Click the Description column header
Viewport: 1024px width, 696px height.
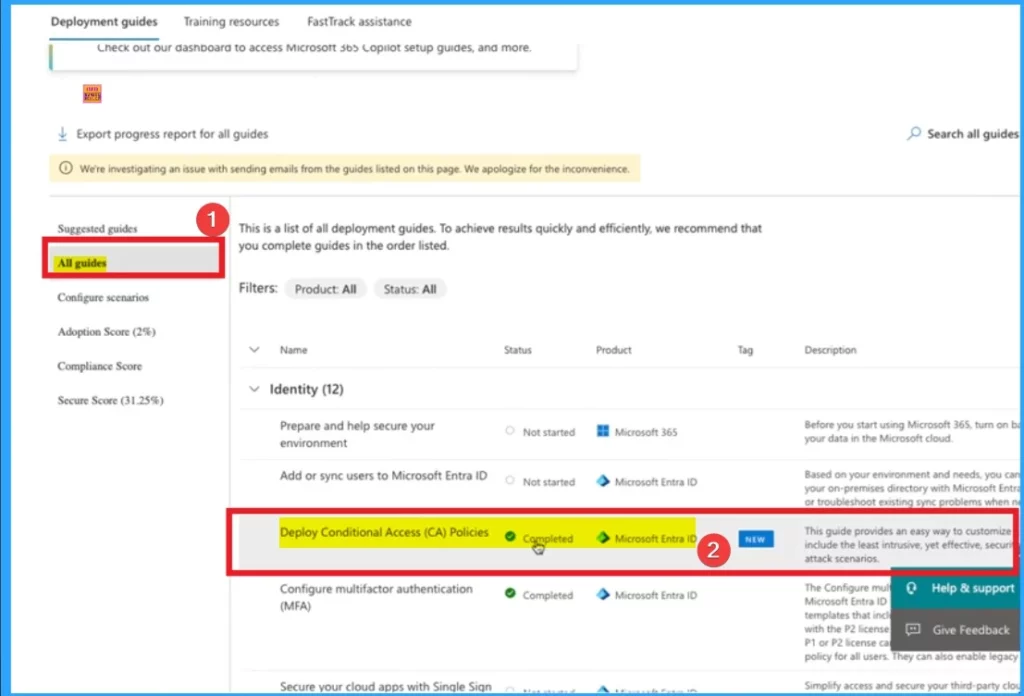[x=830, y=350]
